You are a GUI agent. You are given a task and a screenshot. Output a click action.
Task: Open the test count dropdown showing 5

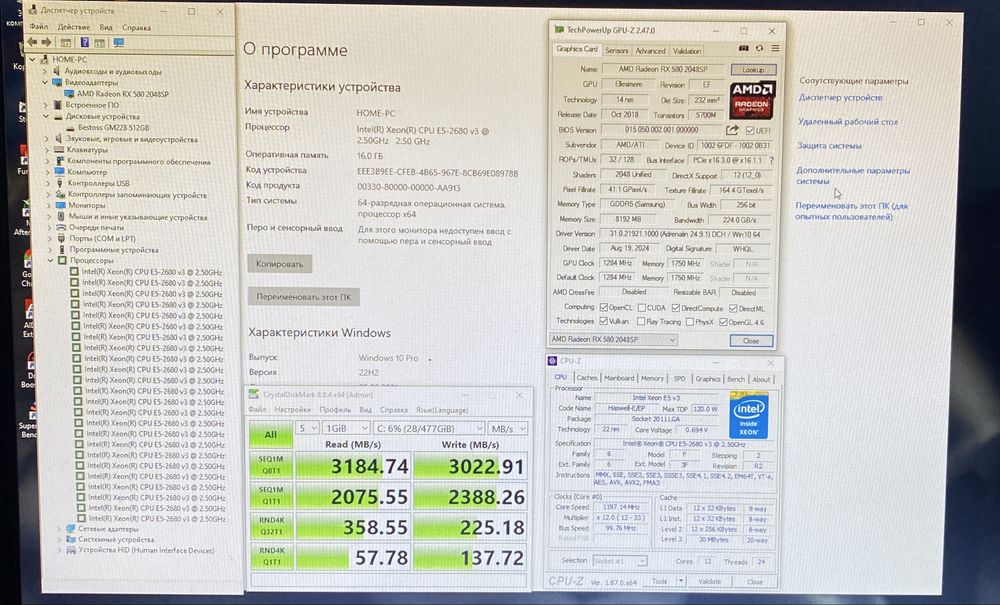(306, 428)
